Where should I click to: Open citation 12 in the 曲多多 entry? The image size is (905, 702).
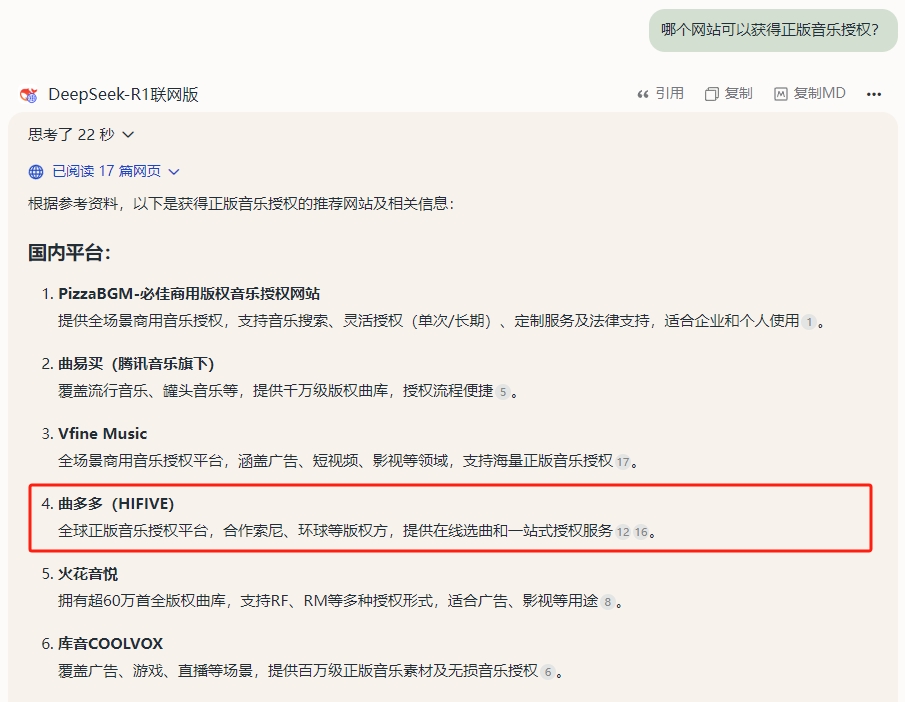pyautogui.click(x=623, y=532)
